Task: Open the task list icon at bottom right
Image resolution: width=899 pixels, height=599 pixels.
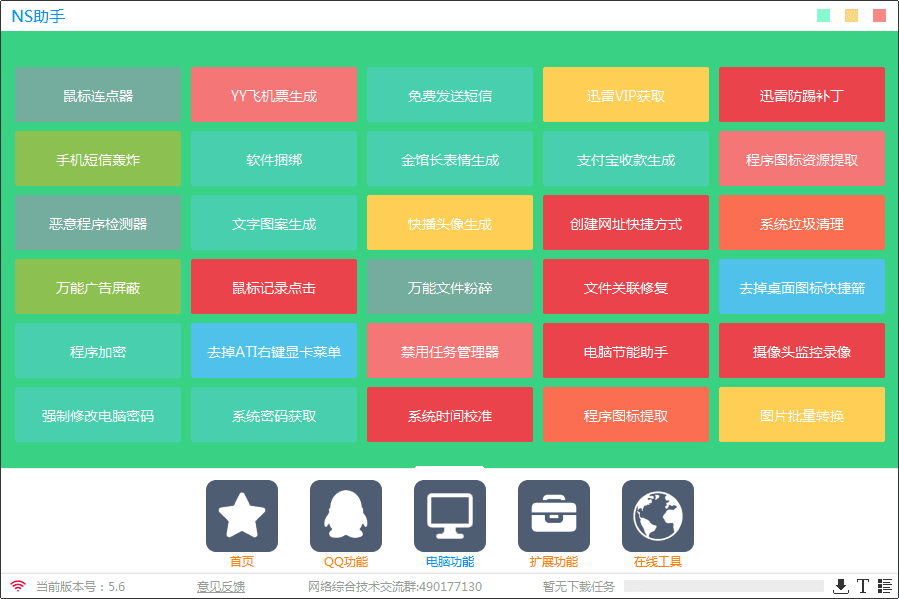Action: coord(882,587)
